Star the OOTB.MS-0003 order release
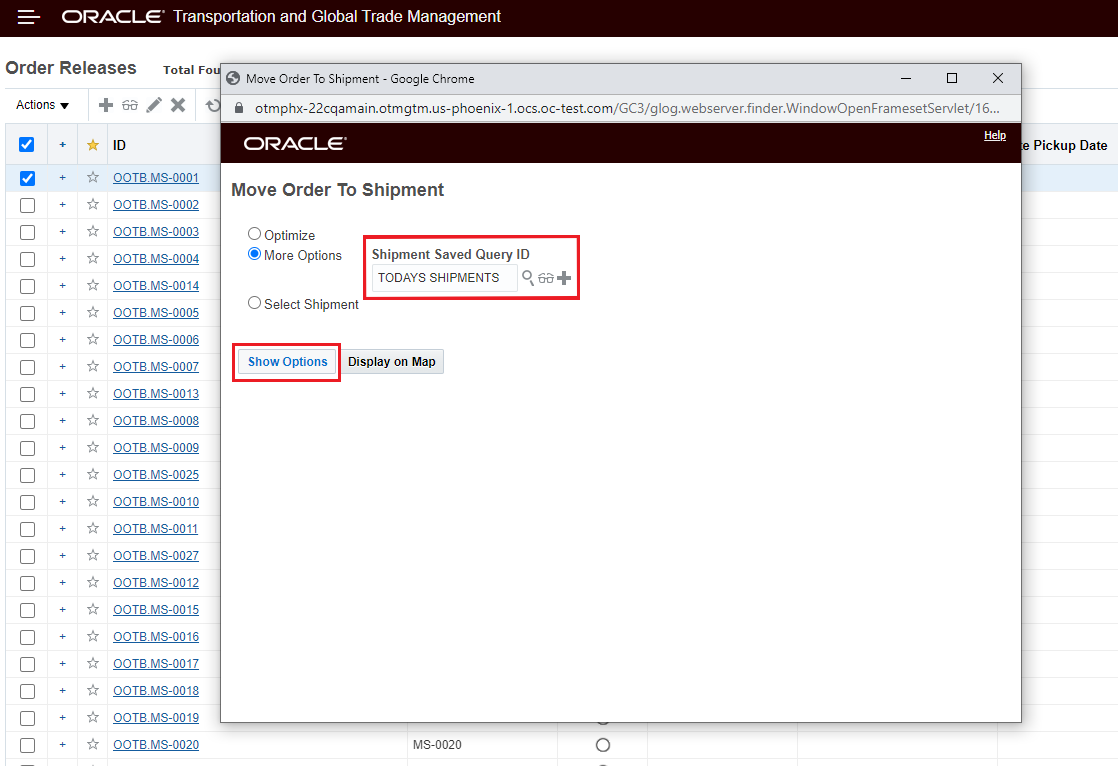Screen dimensions: 1118x766 click(93, 232)
